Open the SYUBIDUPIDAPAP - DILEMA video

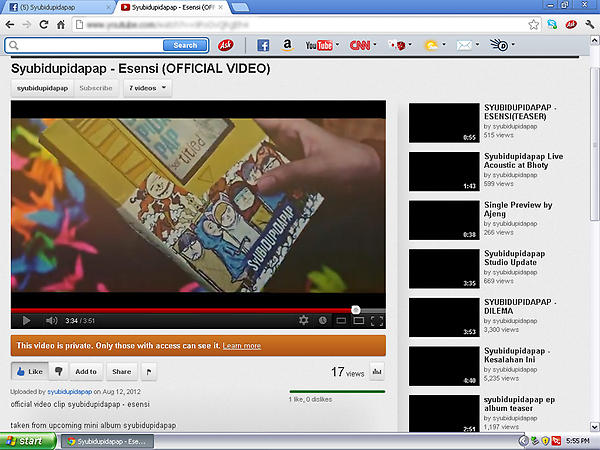[444, 317]
